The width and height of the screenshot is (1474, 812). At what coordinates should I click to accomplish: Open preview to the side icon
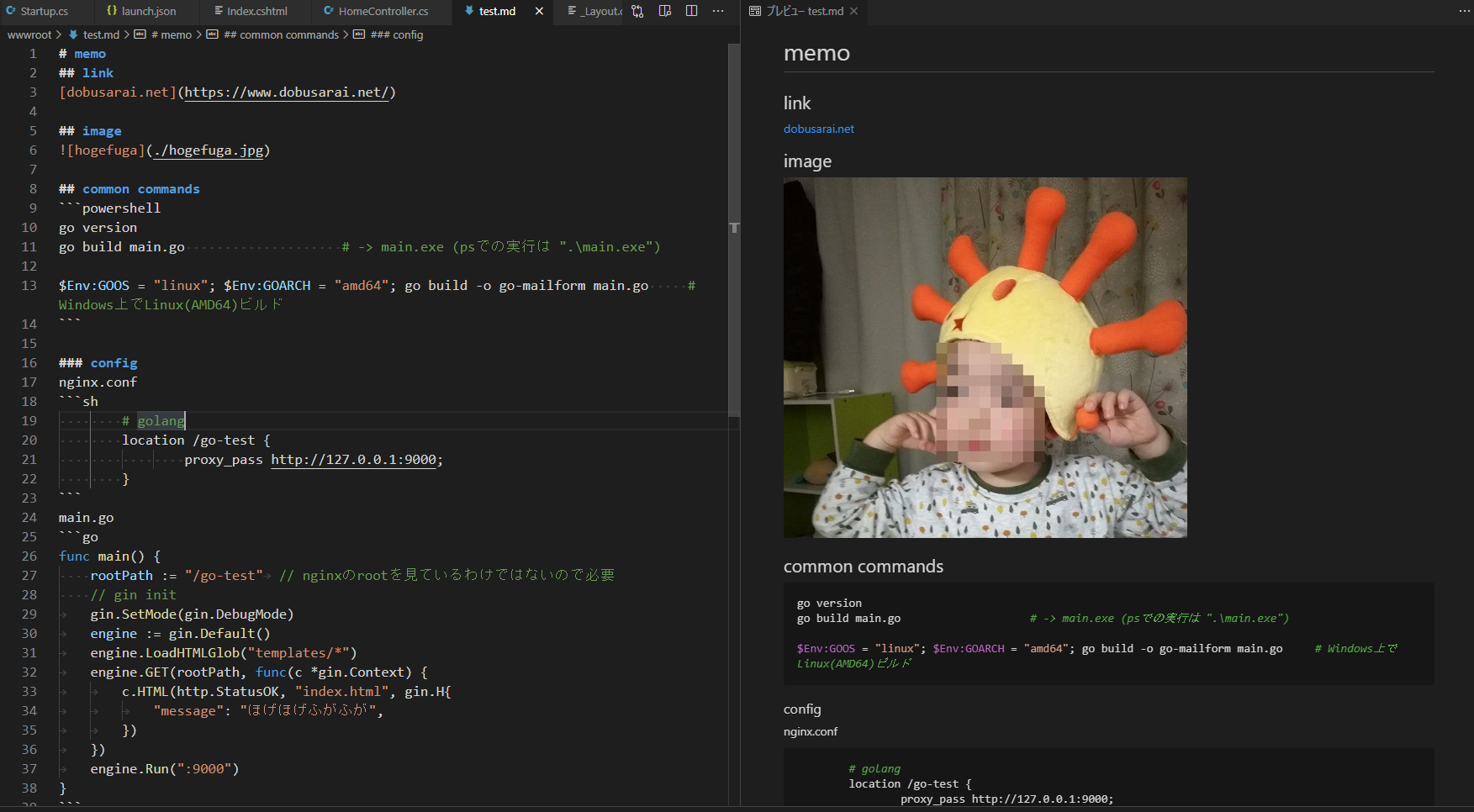click(665, 11)
